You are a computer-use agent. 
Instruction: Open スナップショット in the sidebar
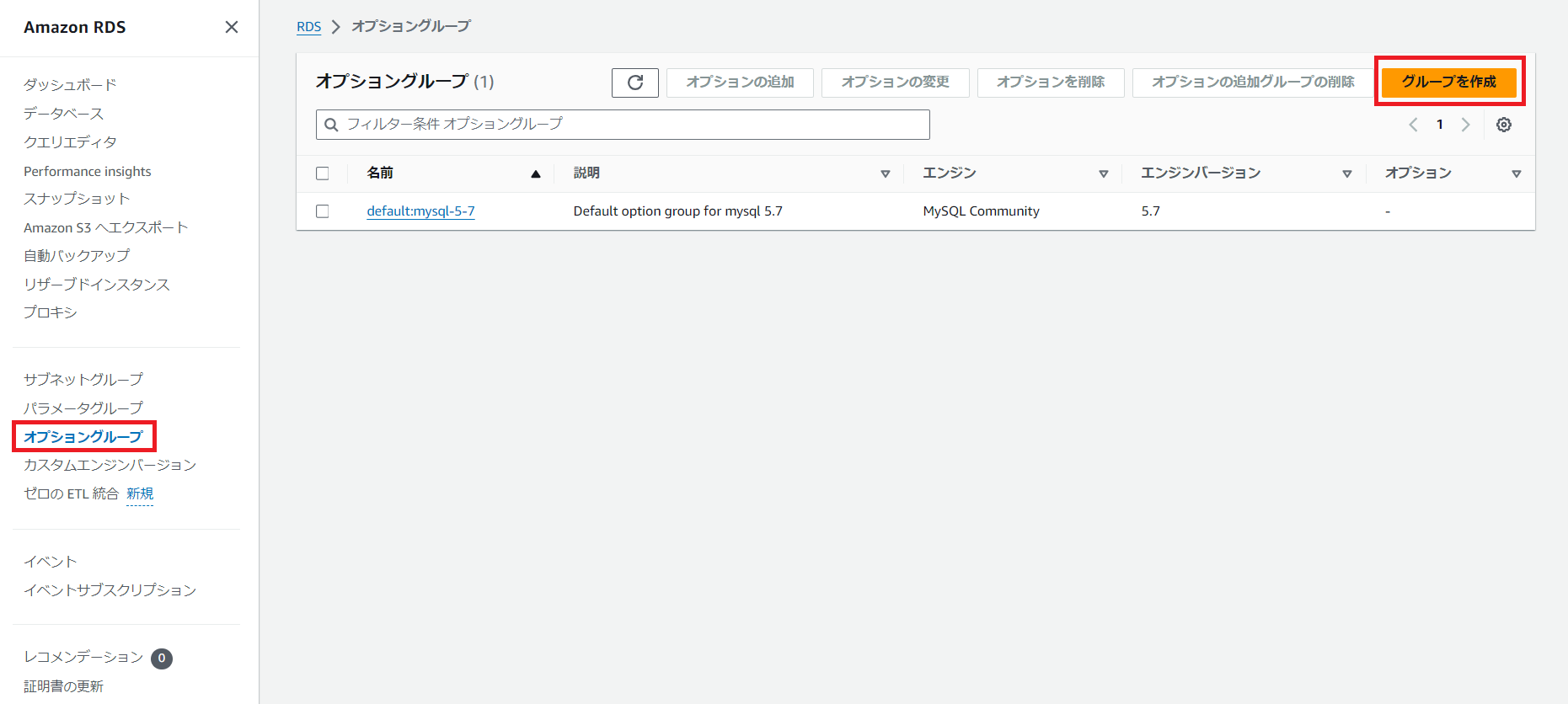[77, 199]
